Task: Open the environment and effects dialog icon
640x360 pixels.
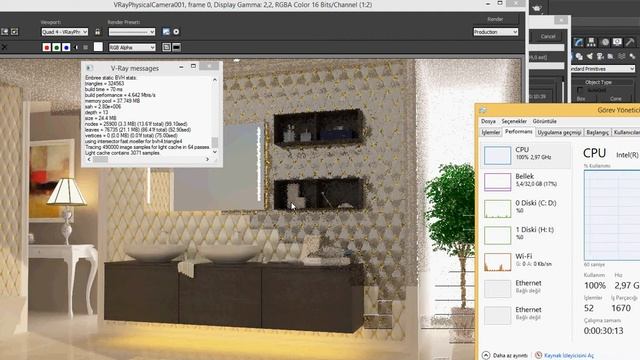Action: click(x=176, y=31)
